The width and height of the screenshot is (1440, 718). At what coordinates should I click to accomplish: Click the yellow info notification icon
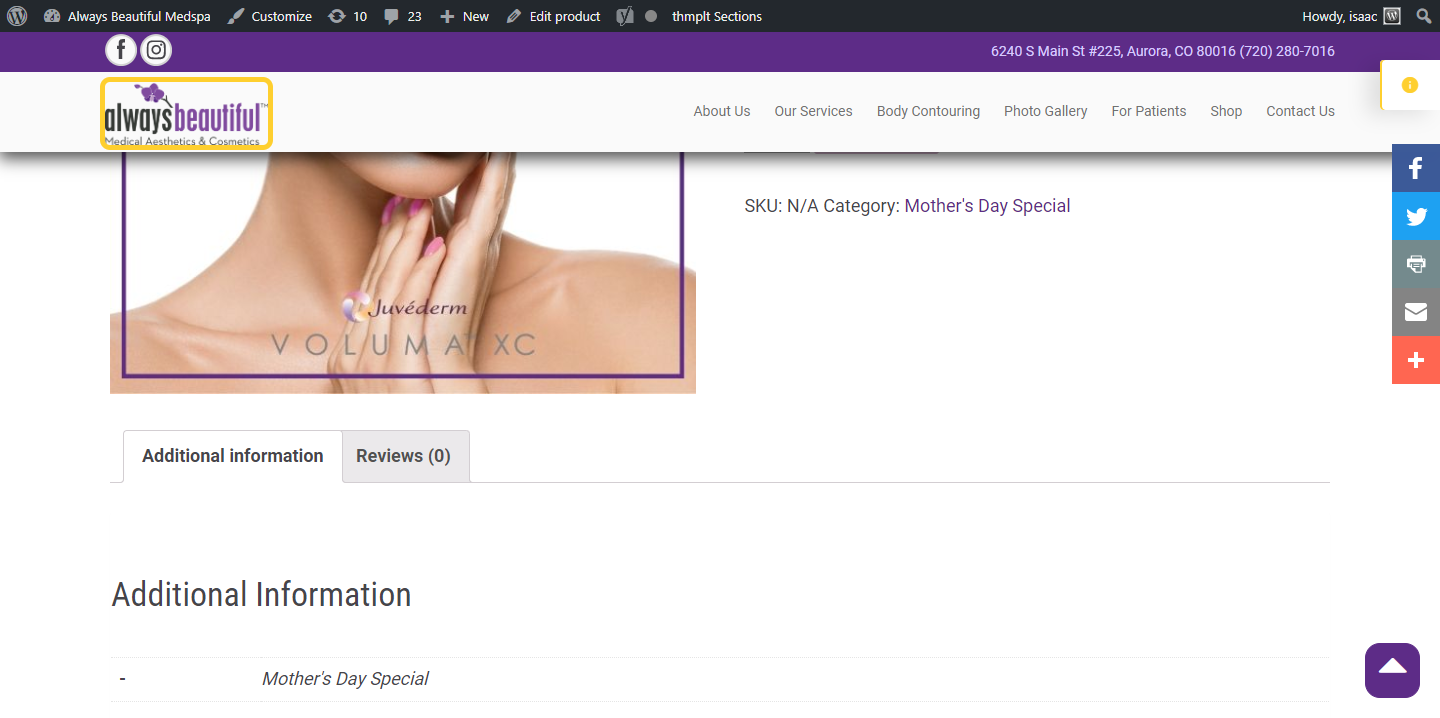click(x=1410, y=85)
